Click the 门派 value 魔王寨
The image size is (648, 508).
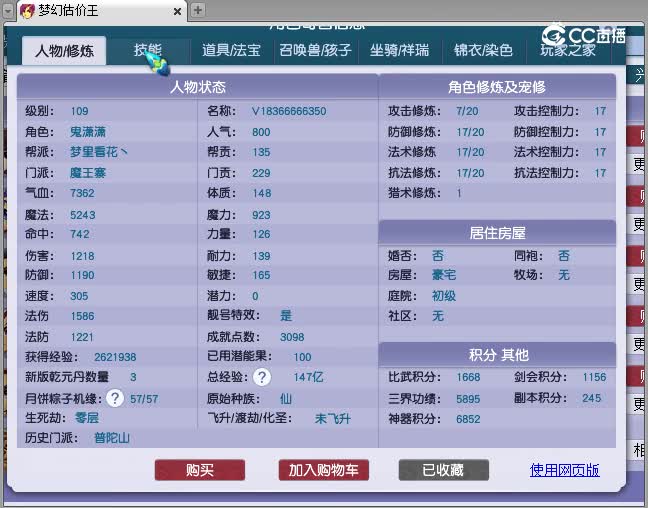point(88,173)
